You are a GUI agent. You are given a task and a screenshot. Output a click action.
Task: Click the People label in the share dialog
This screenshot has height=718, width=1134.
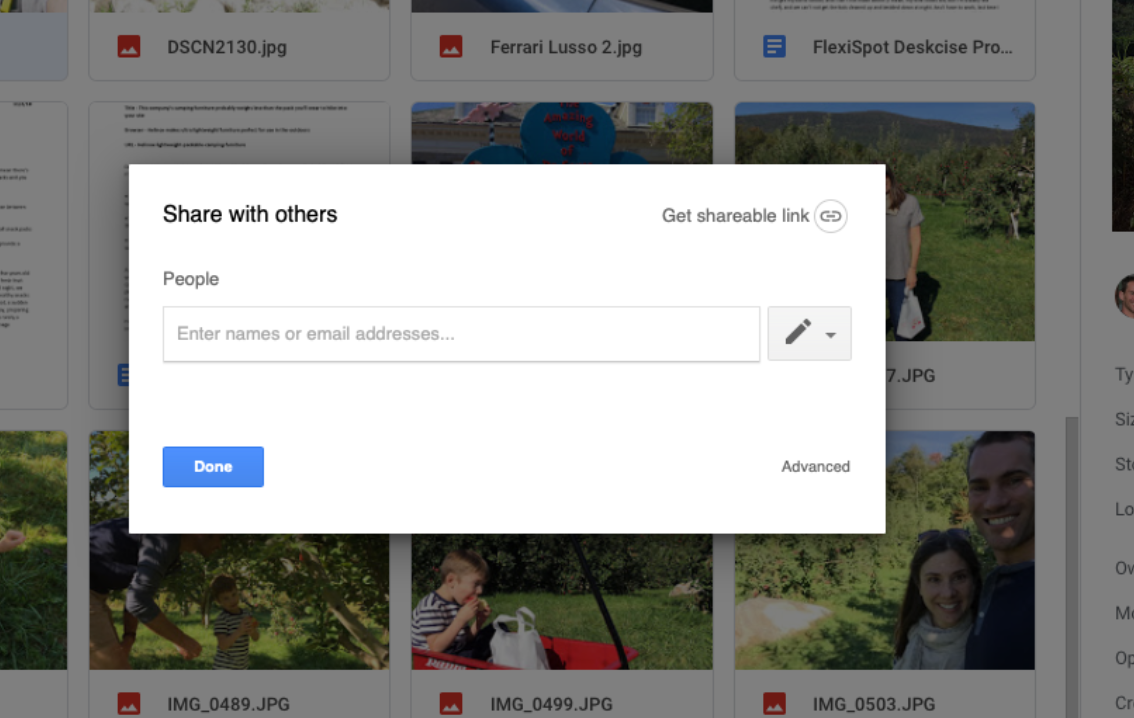[x=191, y=279]
